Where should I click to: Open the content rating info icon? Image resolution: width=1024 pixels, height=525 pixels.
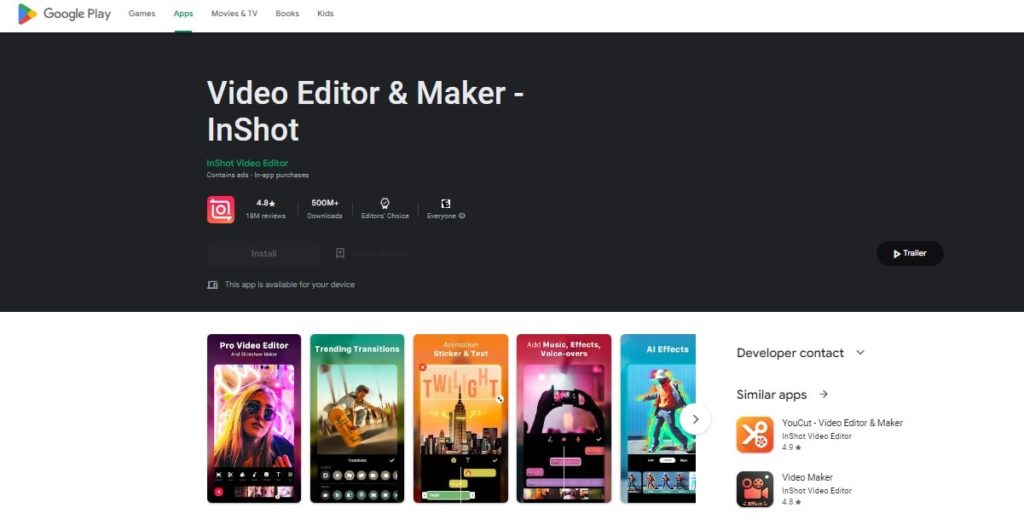(x=462, y=215)
